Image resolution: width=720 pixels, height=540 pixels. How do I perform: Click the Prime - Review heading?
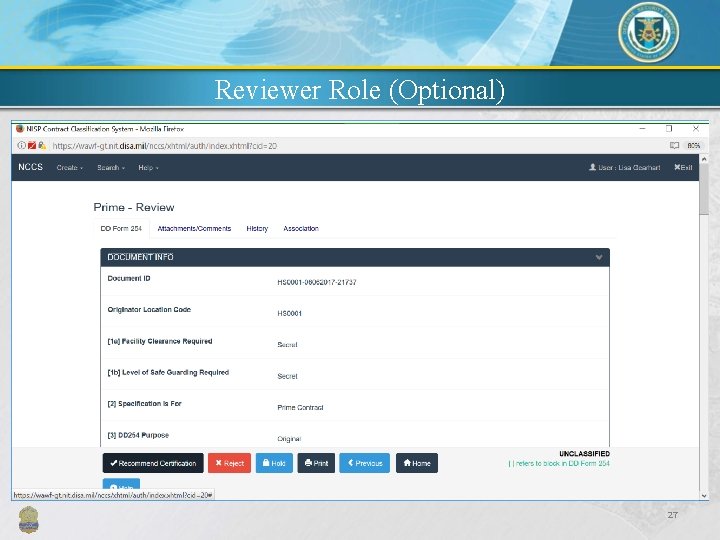pyautogui.click(x=134, y=207)
